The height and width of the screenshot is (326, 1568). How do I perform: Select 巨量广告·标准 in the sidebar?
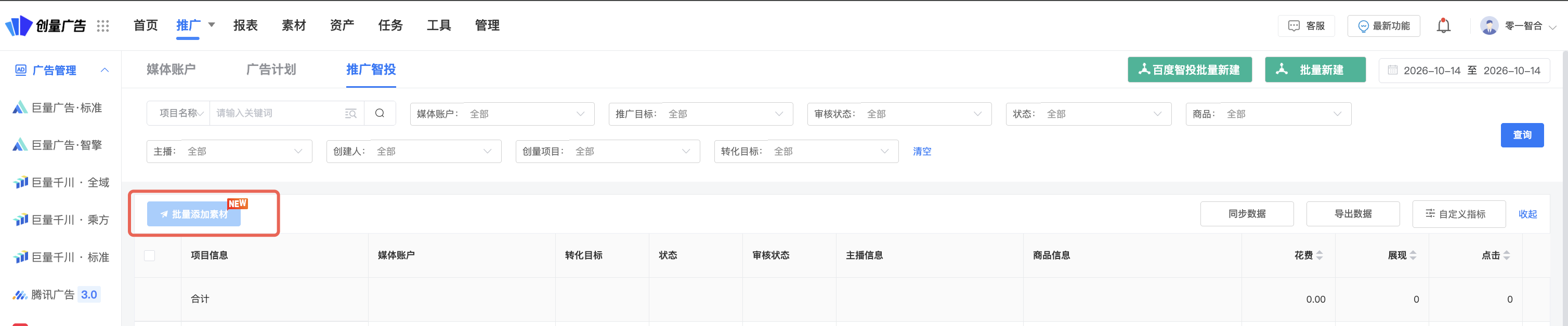58,107
